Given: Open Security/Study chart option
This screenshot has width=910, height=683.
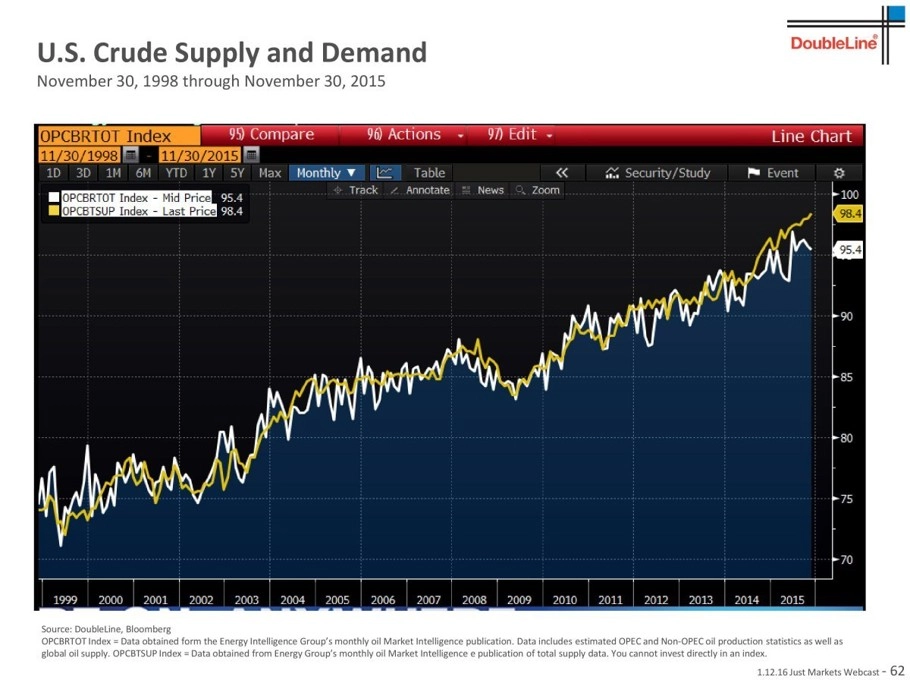Looking at the screenshot, I should click(657, 173).
